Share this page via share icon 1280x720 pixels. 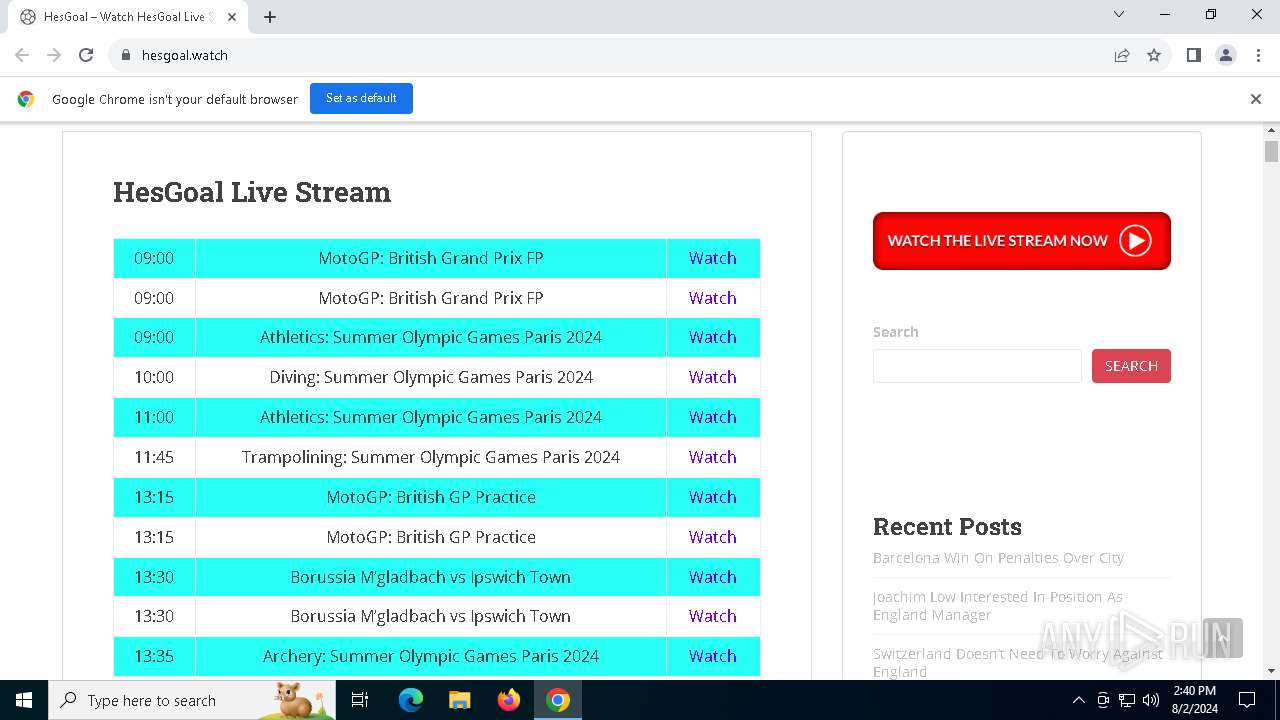click(x=1122, y=55)
